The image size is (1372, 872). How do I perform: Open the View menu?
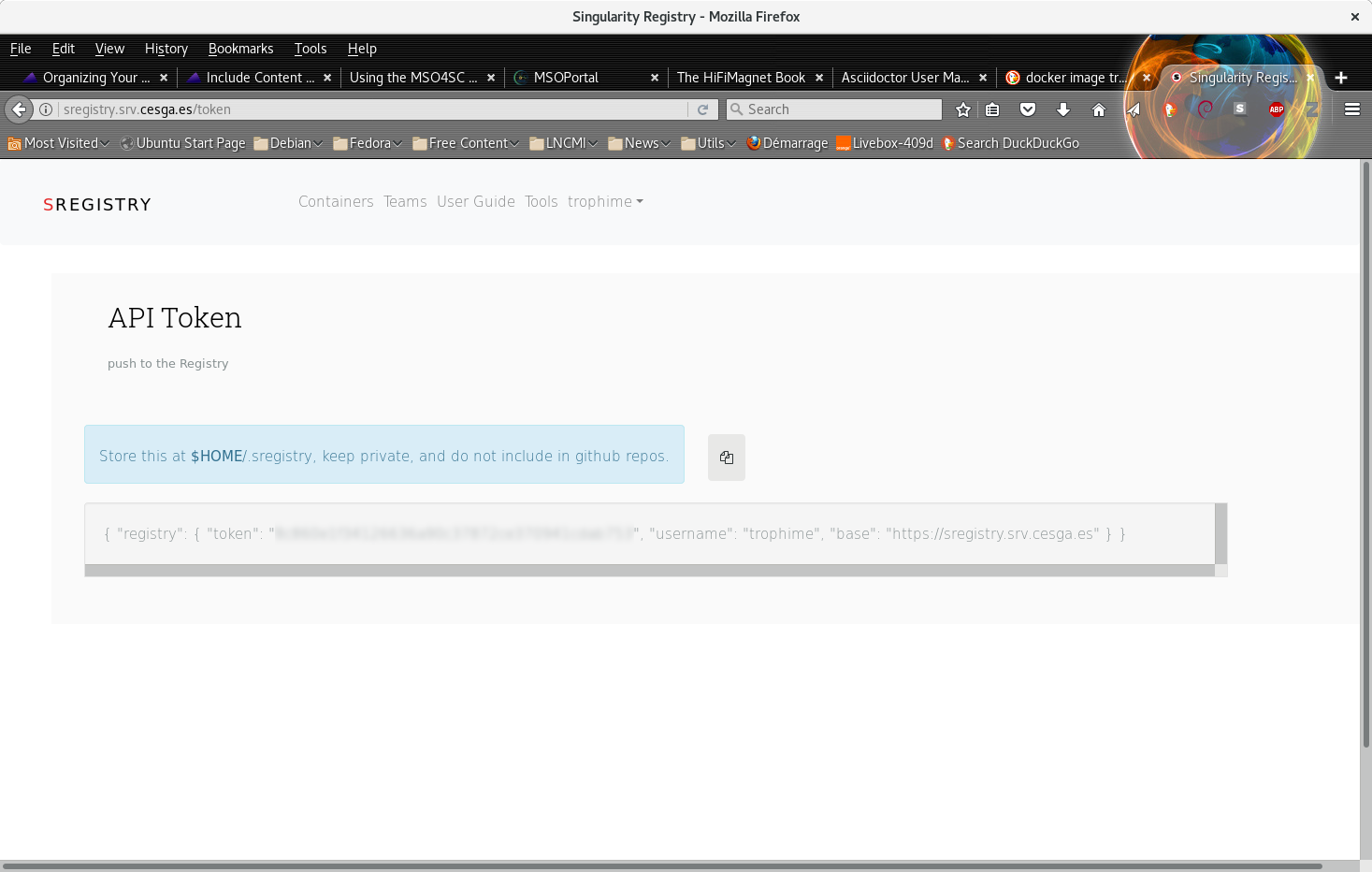tap(109, 49)
